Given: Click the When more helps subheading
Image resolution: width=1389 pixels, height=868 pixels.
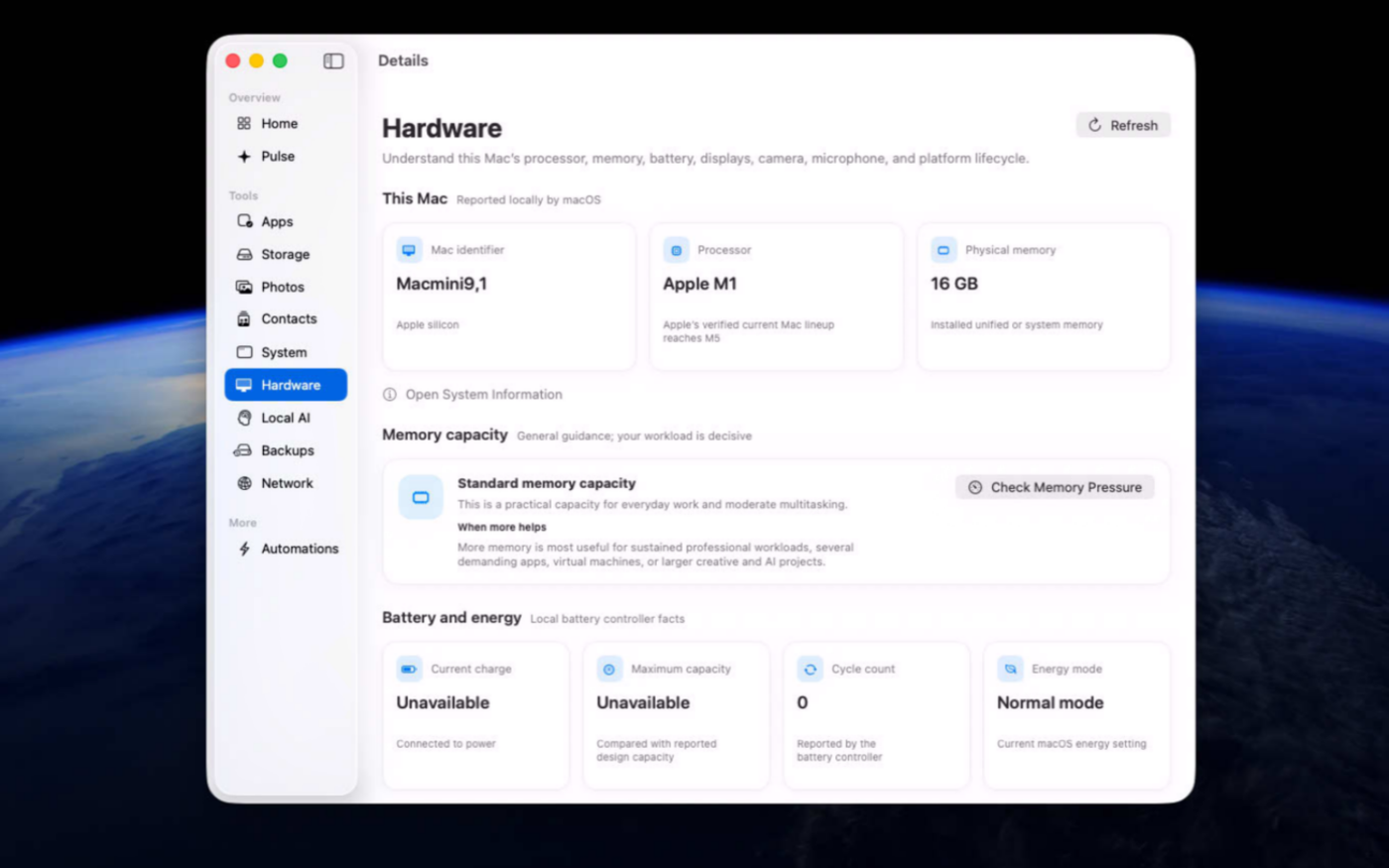Looking at the screenshot, I should [502, 527].
